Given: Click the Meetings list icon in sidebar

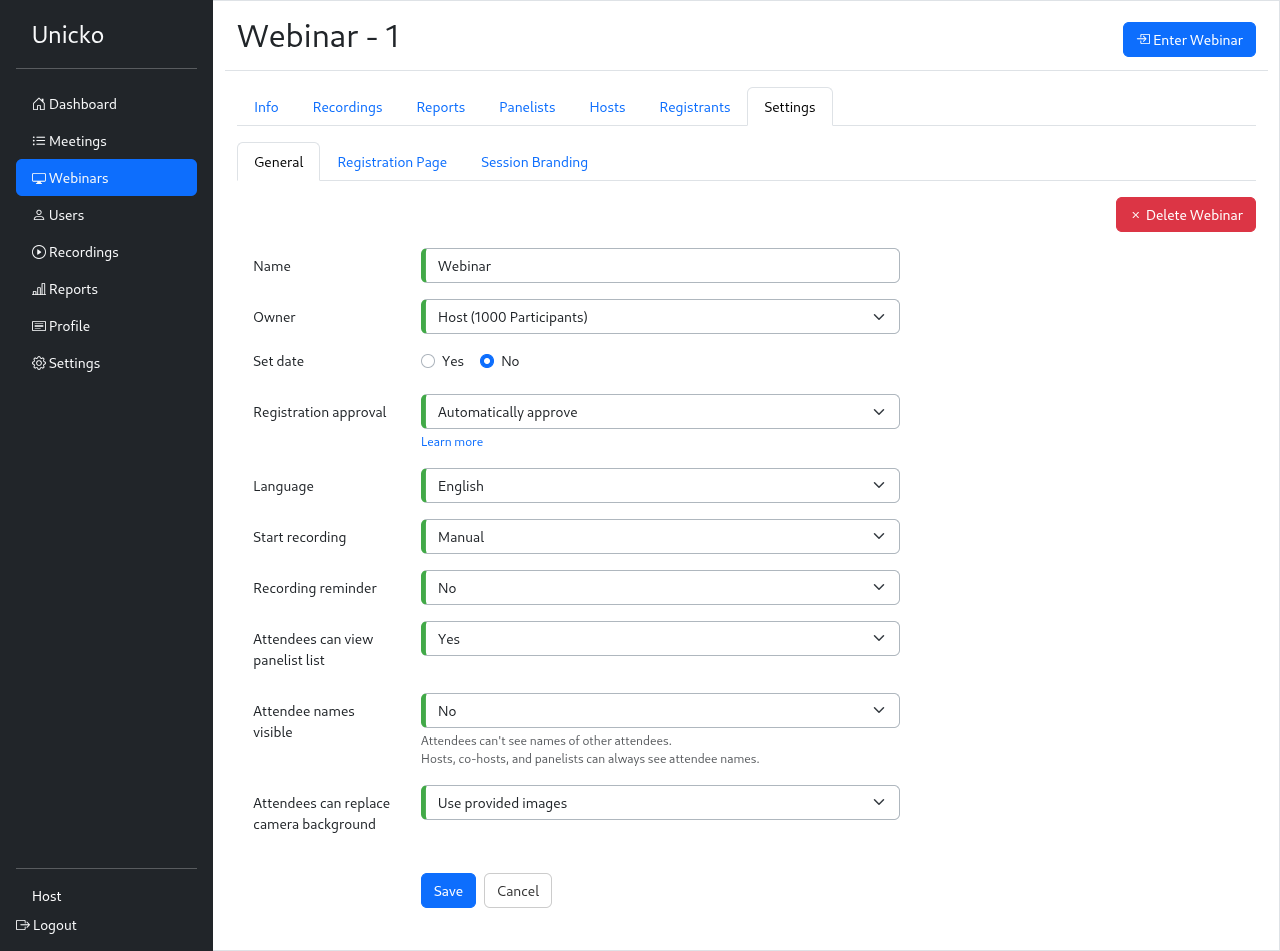Looking at the screenshot, I should coord(39,141).
